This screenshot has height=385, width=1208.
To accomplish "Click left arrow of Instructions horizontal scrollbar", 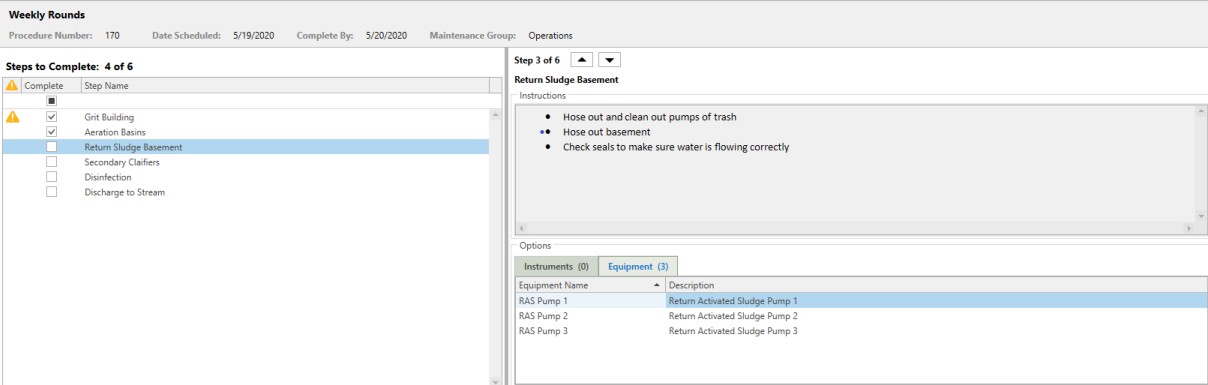I will click(521, 229).
